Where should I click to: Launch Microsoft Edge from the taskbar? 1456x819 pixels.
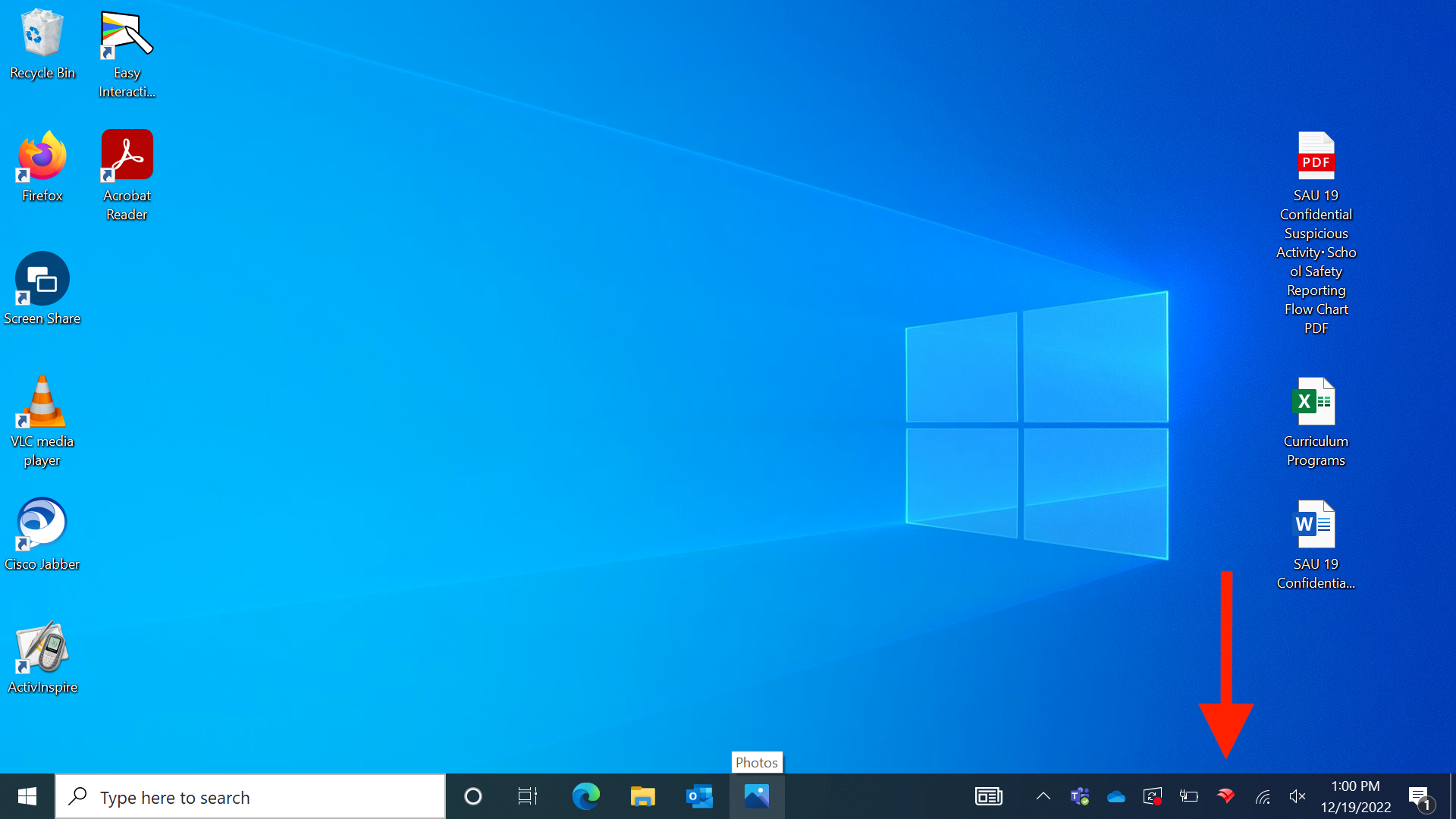pyautogui.click(x=585, y=796)
